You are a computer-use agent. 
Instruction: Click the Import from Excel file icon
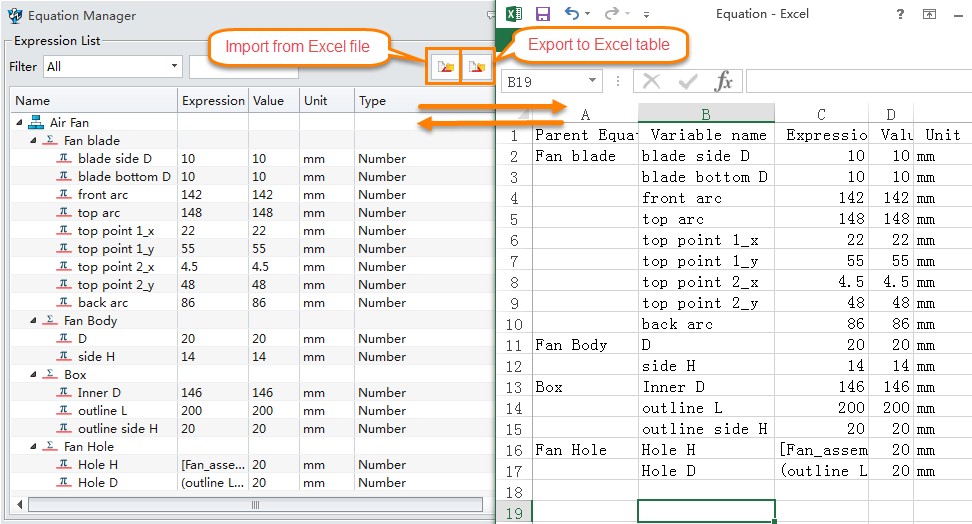tap(444, 66)
